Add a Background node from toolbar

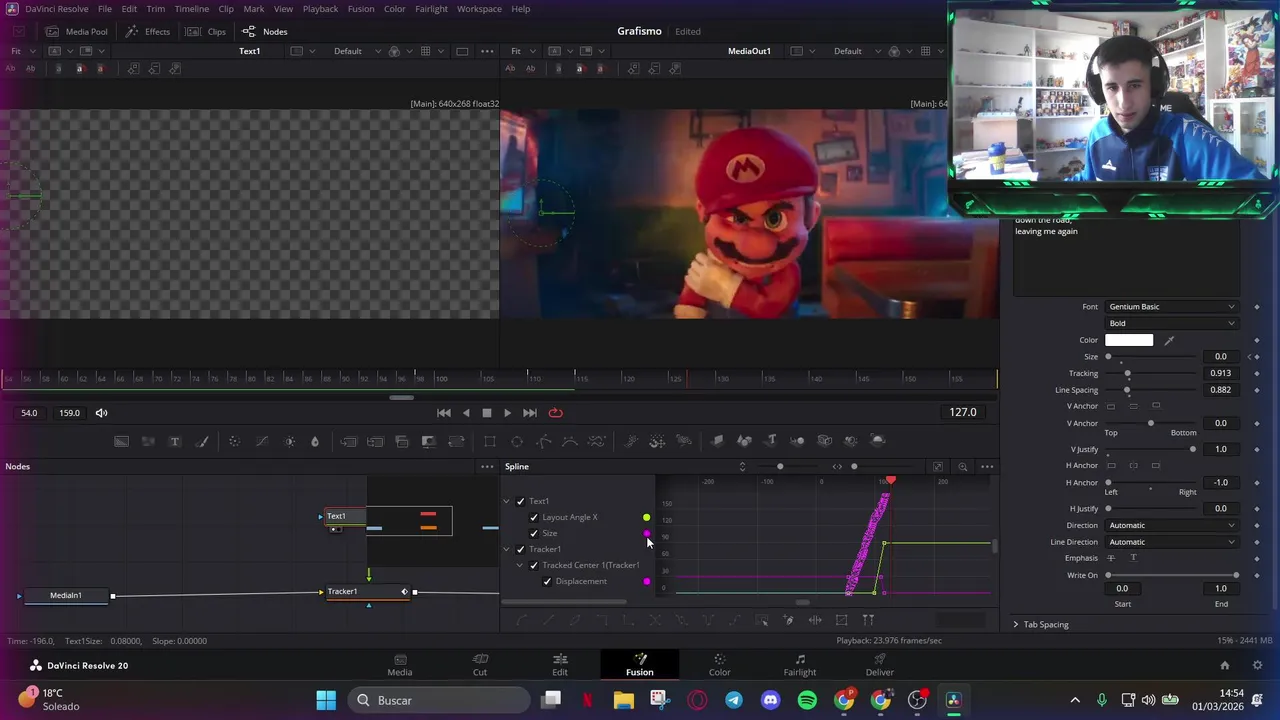point(121,441)
